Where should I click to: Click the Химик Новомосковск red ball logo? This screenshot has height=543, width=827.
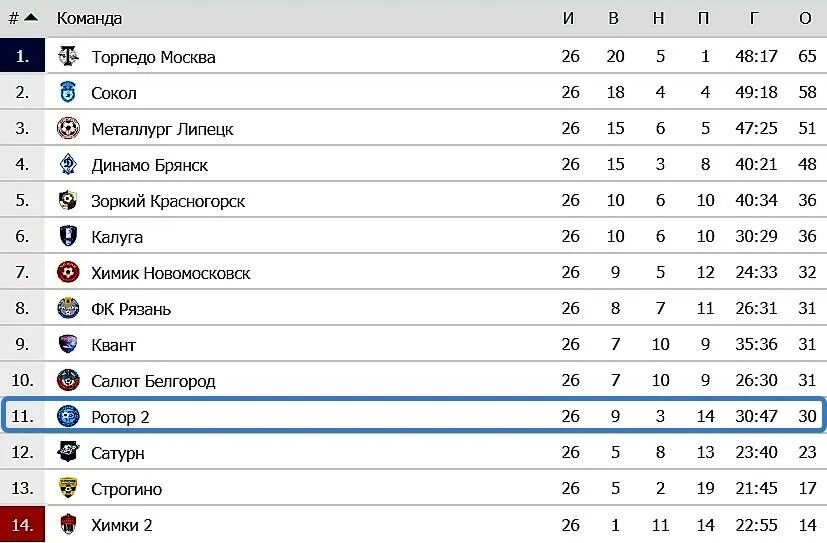pos(68,272)
